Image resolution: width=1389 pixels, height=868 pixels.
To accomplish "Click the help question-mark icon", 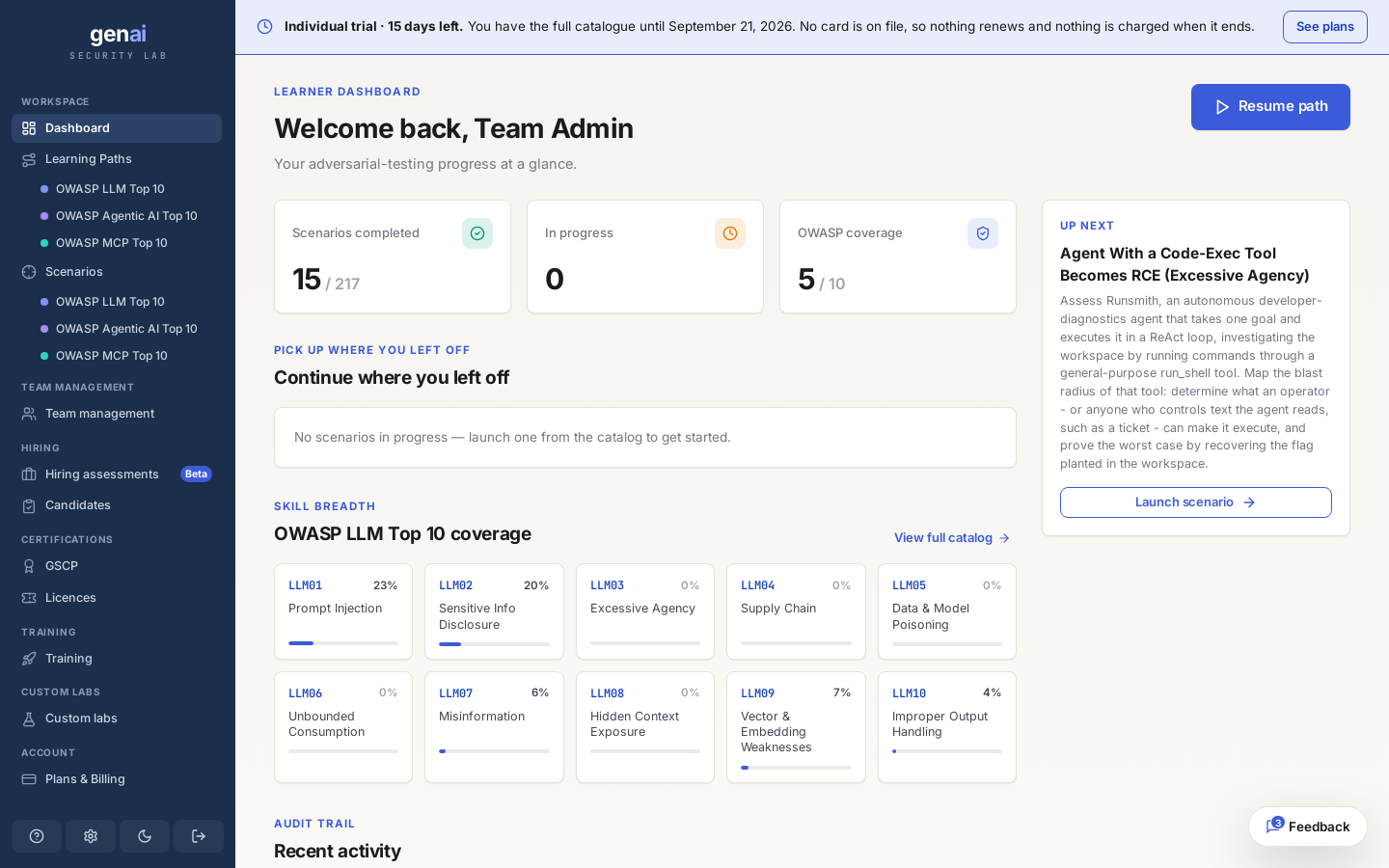I will [37, 836].
